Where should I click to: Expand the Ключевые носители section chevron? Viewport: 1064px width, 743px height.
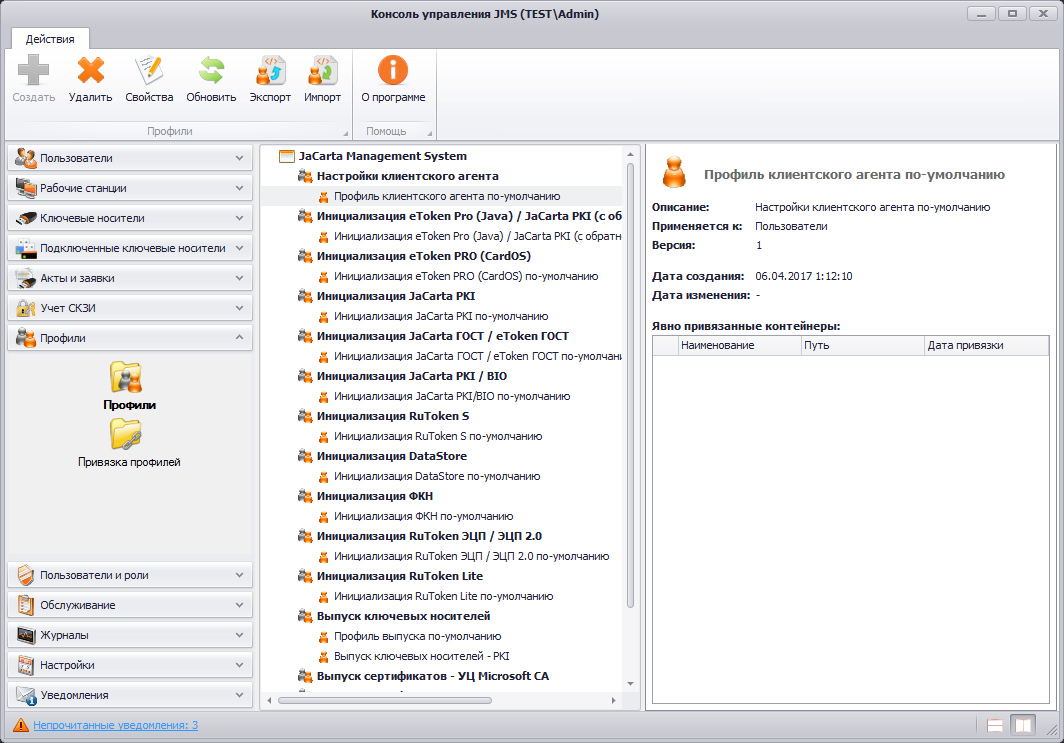240,218
